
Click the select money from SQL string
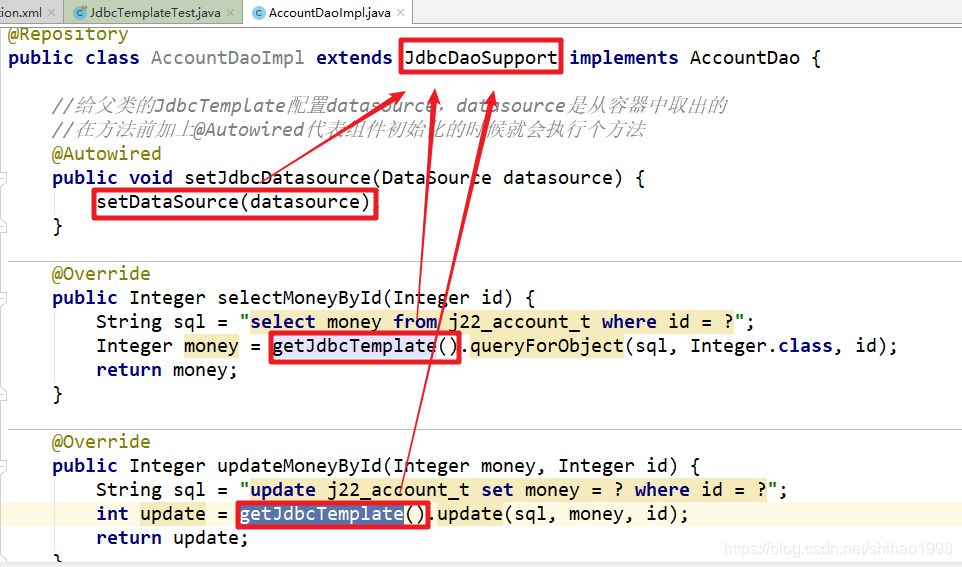(491, 322)
